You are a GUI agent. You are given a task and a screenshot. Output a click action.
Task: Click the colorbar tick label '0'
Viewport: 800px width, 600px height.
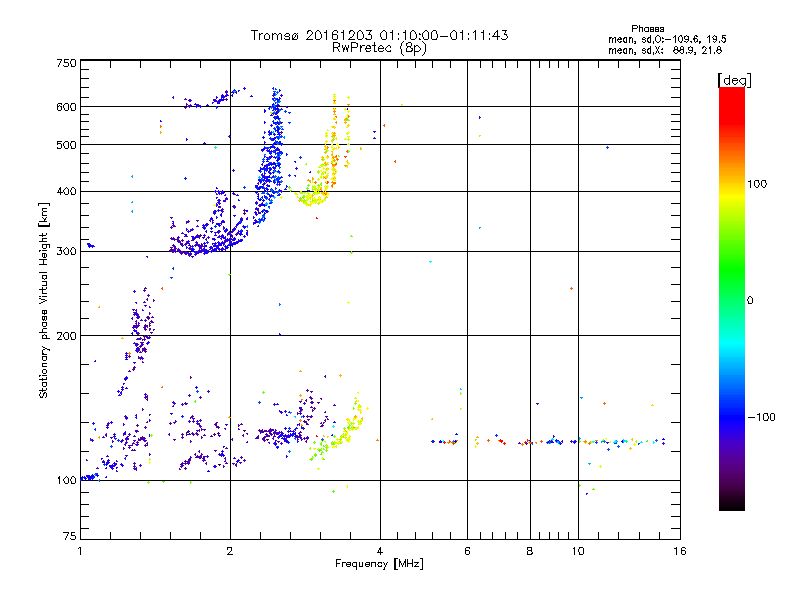(750, 301)
